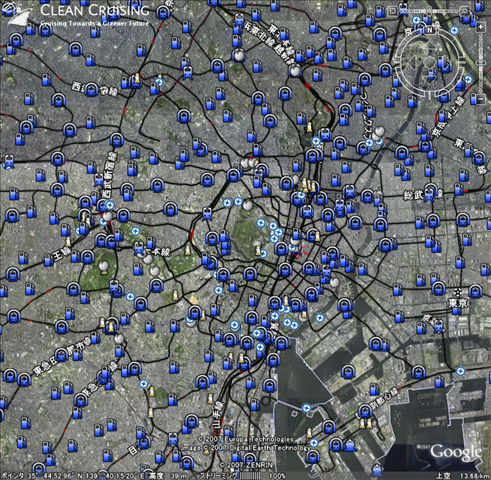Select the blue star marker below 西武新宿線 label
This screenshot has height=480, width=491.
tap(109, 205)
